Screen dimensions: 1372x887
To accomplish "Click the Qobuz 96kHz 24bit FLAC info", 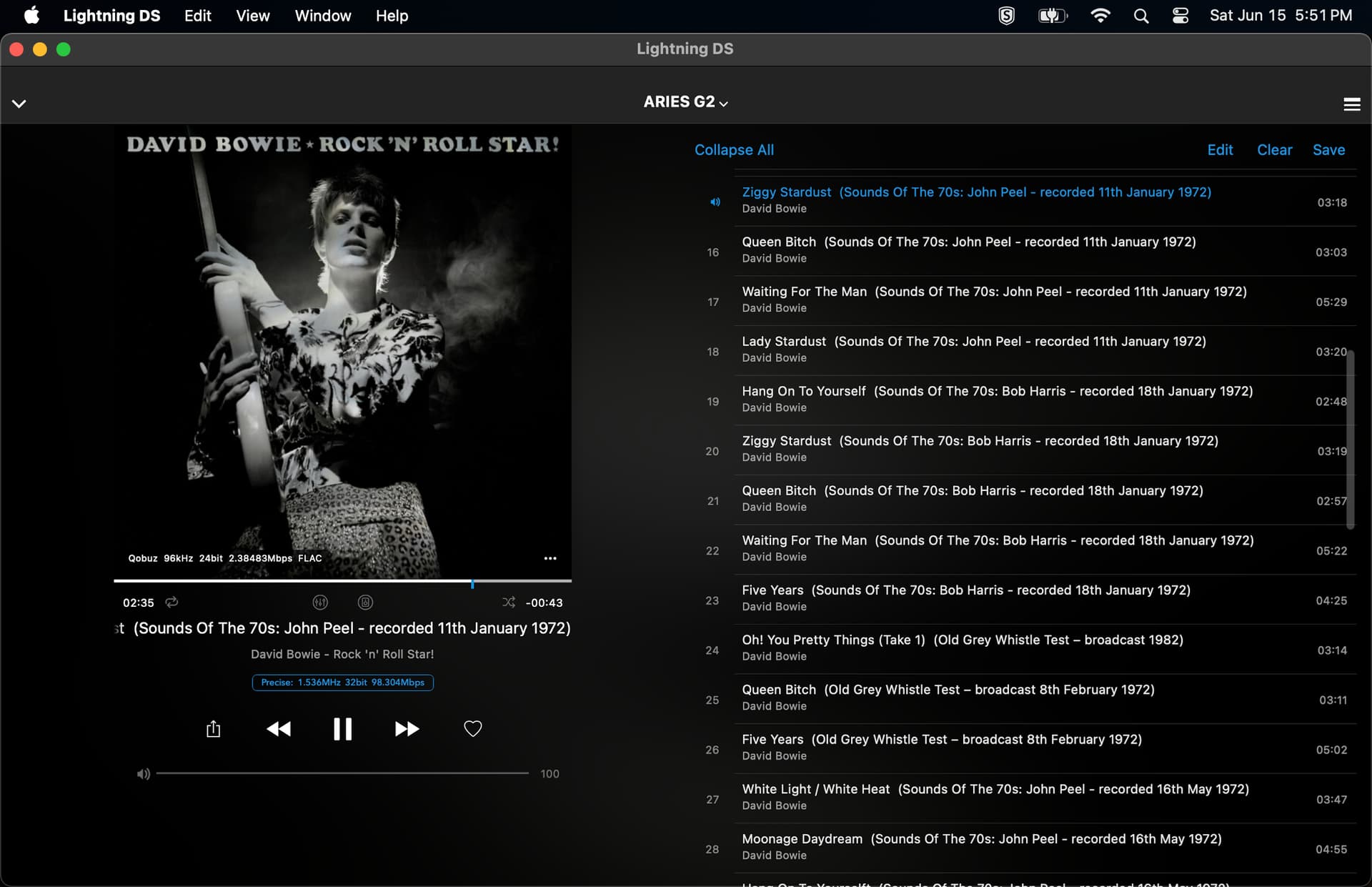I will click(225, 558).
